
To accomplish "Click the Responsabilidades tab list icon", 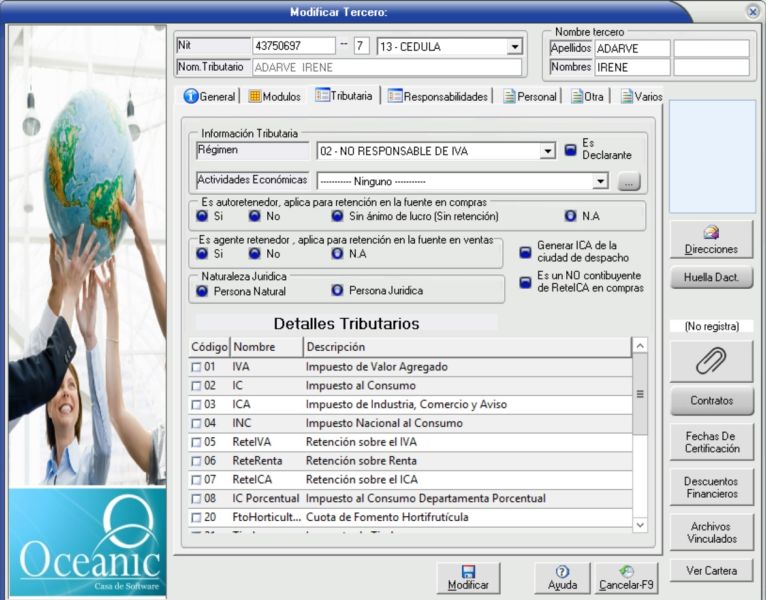I will click(x=396, y=96).
